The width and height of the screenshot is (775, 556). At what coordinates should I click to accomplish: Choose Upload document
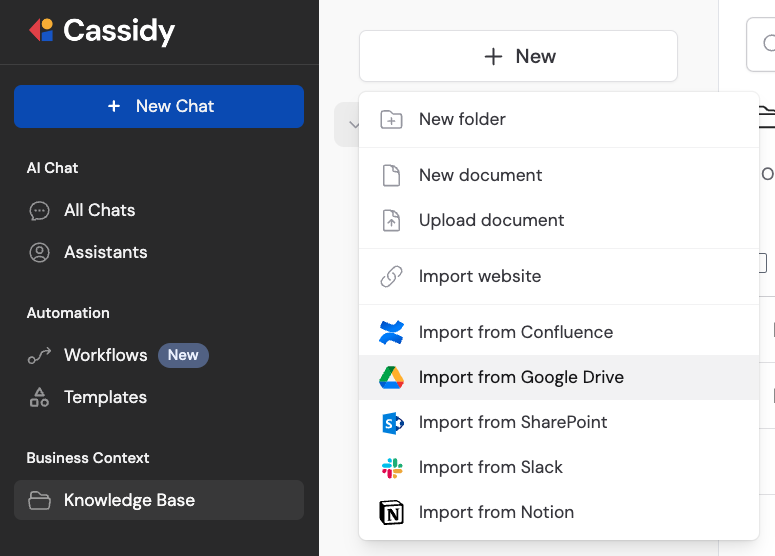click(x=559, y=220)
